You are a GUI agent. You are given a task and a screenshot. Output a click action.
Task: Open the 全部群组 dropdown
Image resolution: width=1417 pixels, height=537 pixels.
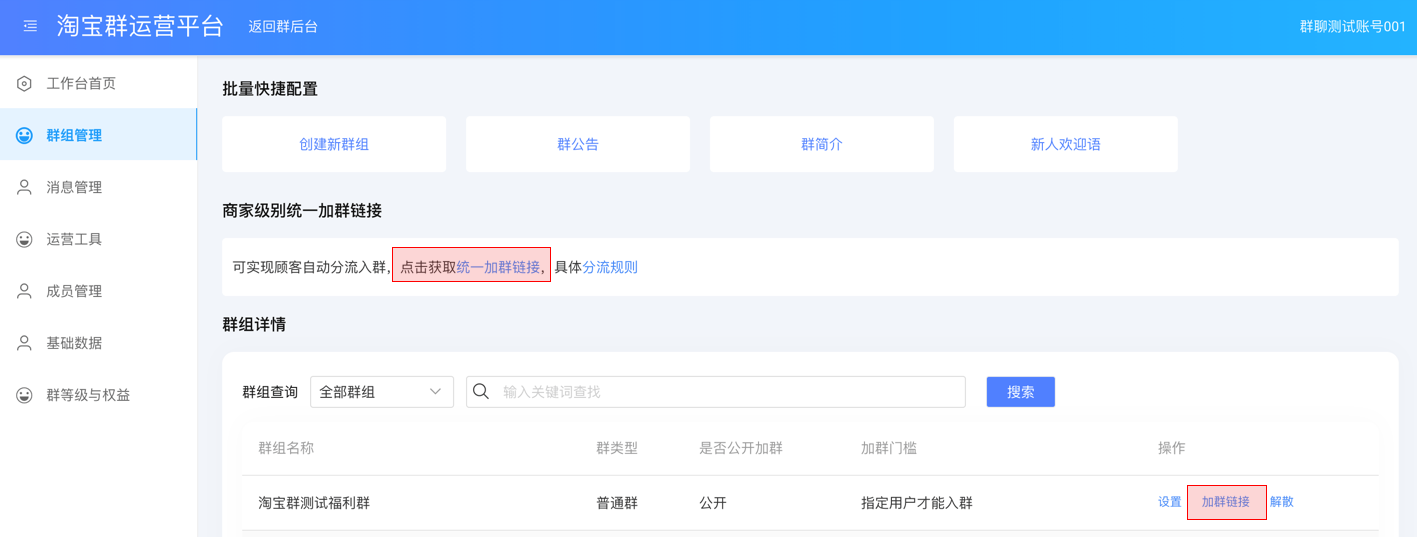[x=382, y=392]
